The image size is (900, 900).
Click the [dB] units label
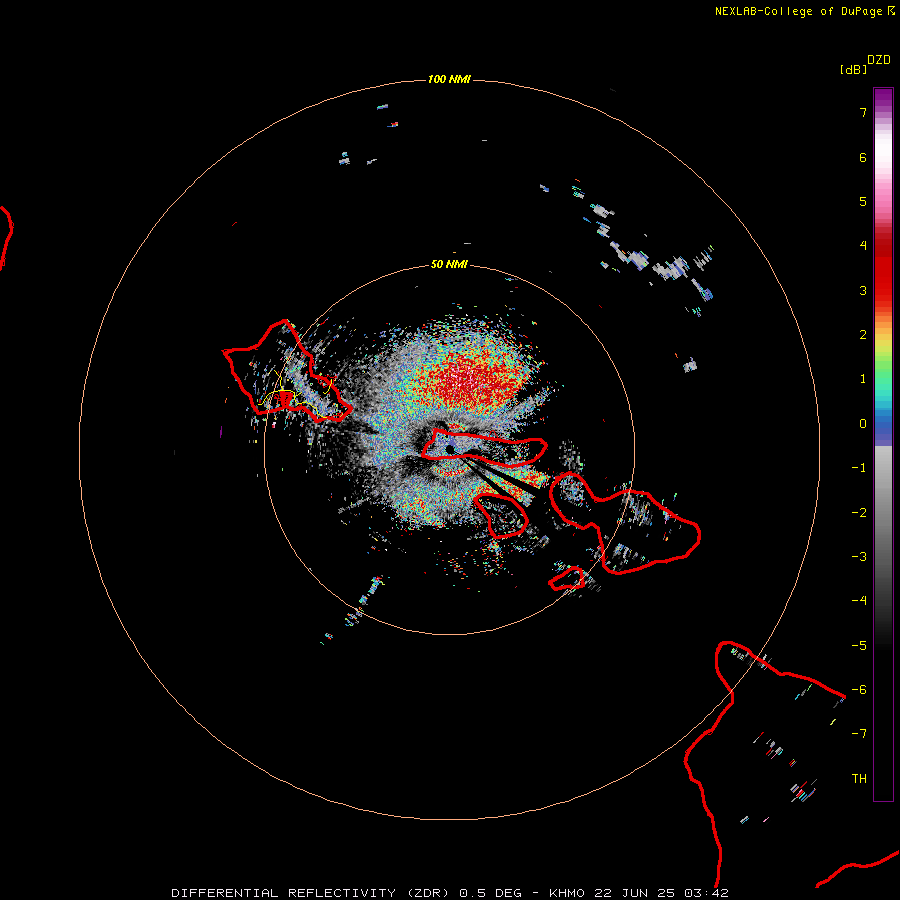point(853,69)
